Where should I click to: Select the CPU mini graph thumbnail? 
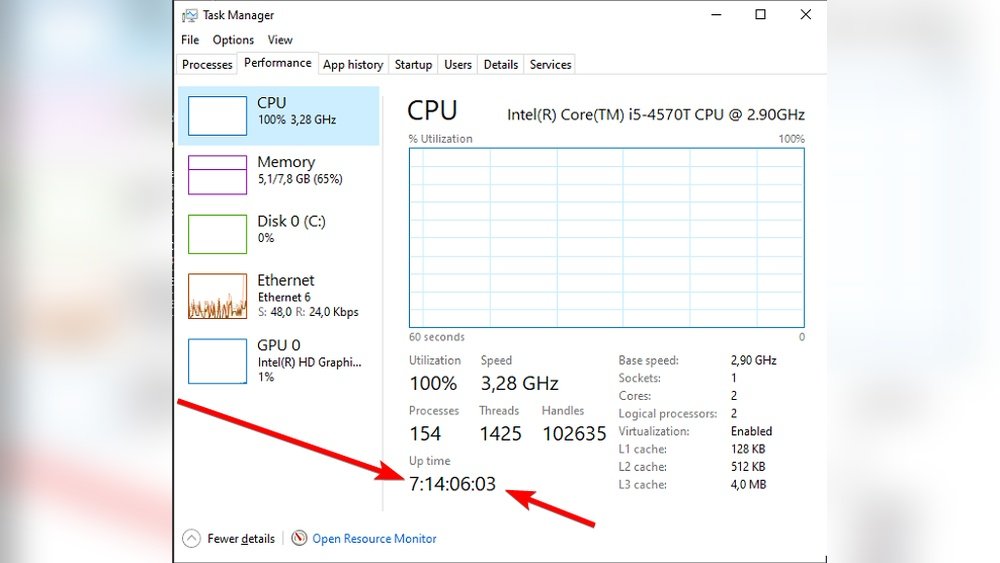tap(217, 116)
